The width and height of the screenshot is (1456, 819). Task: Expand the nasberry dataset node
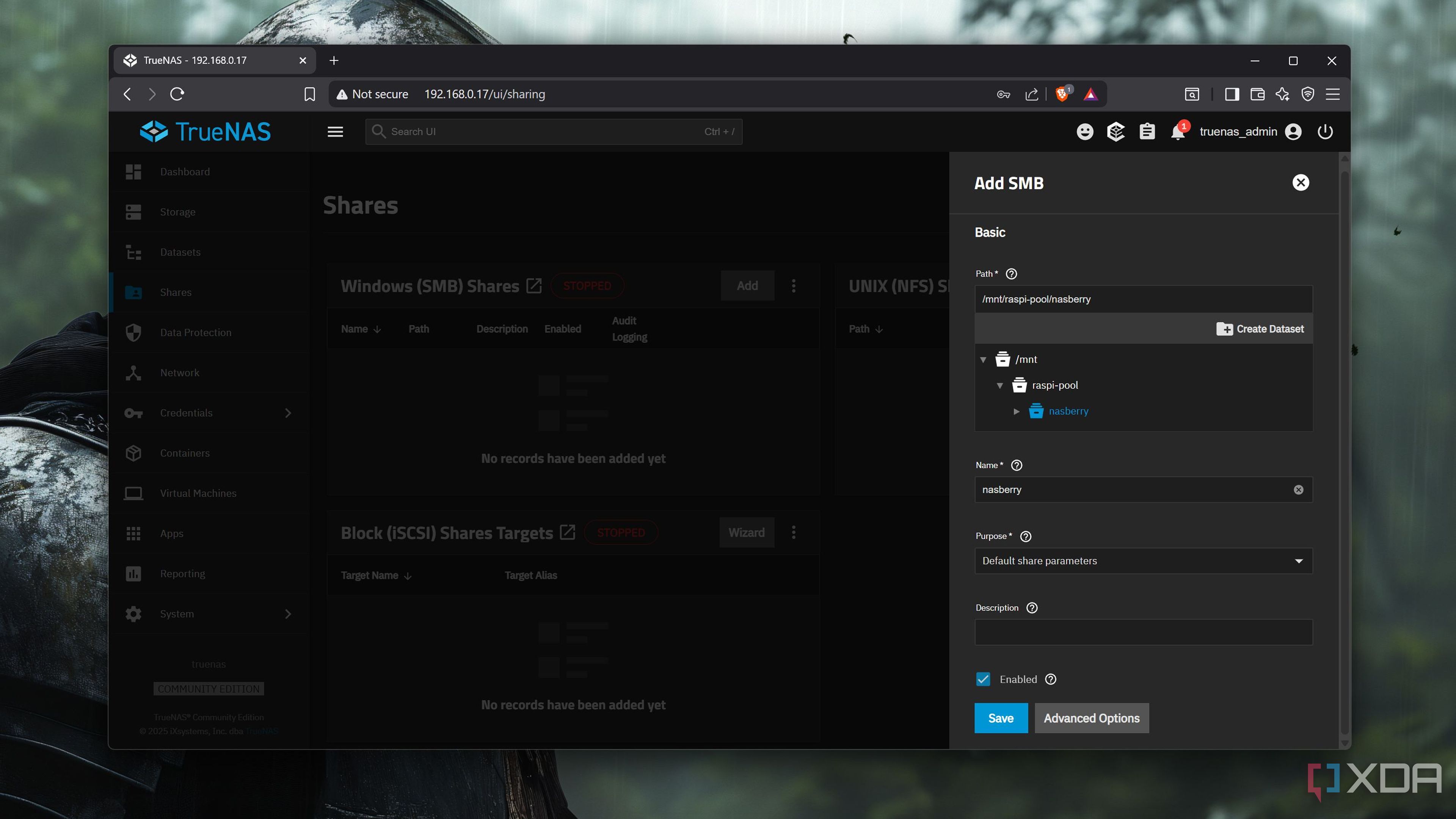coord(1016,411)
